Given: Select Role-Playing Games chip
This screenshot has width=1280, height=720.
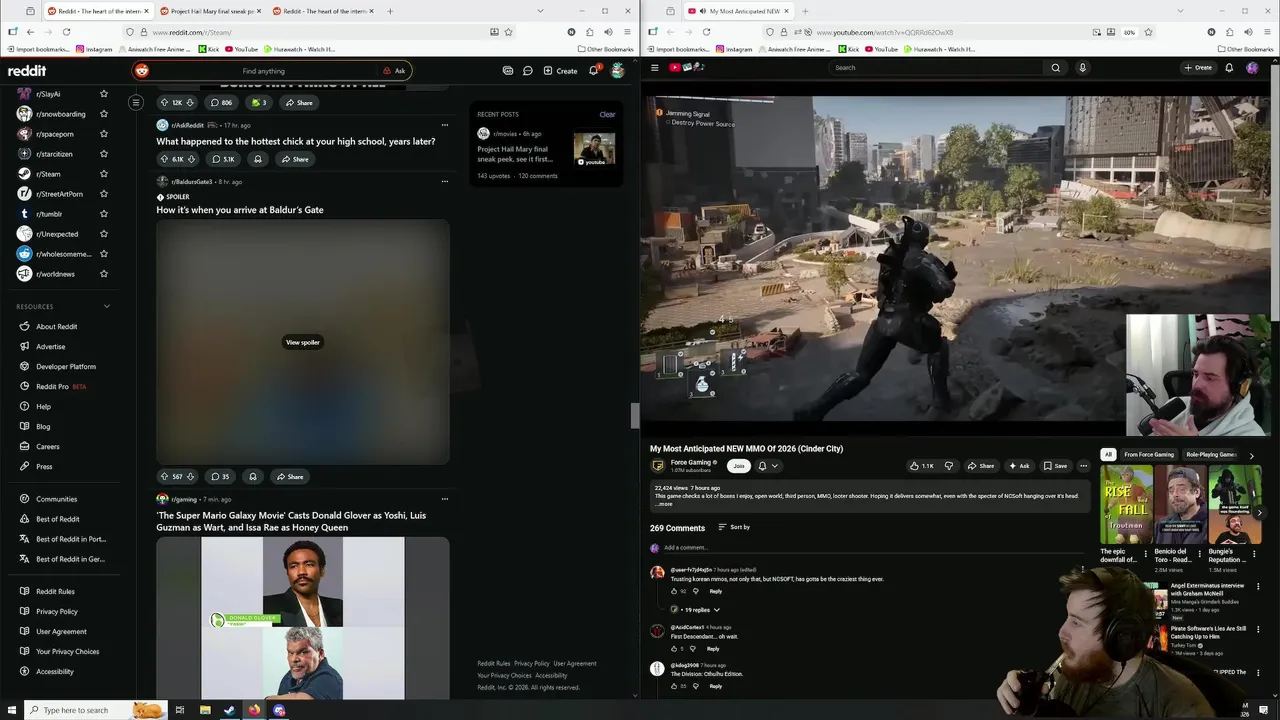Looking at the screenshot, I should pos(1211,455).
